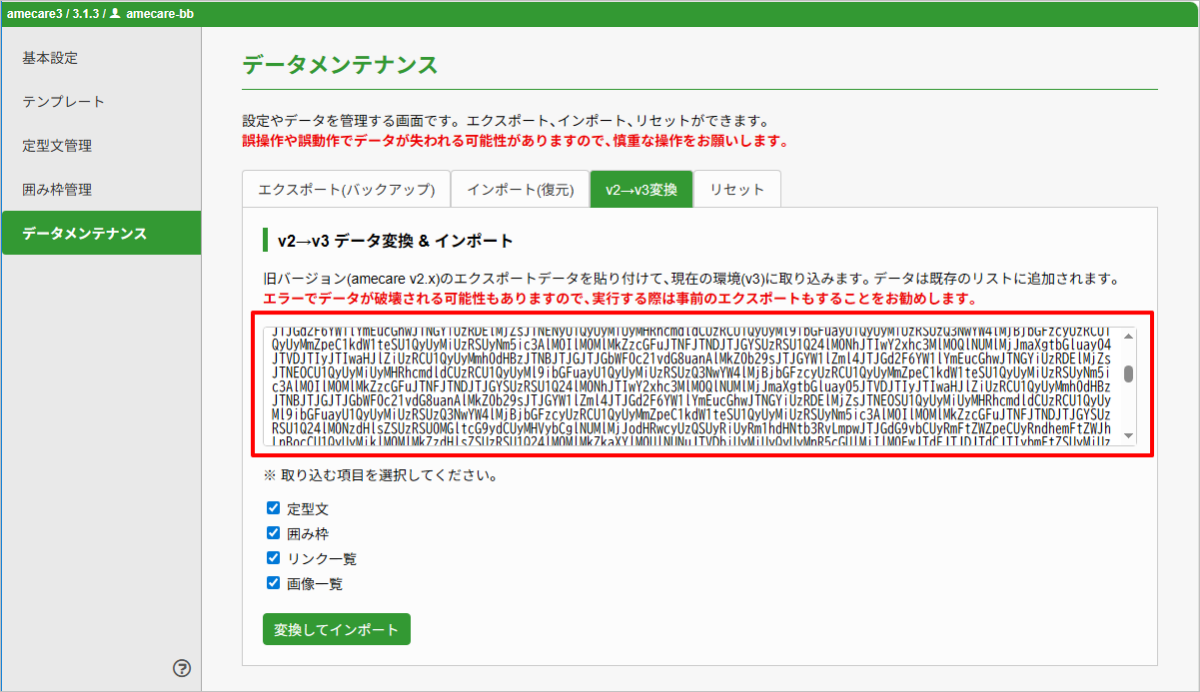Image resolution: width=1200 pixels, height=692 pixels.
Task: Click the help question mark icon
Action: coord(182,668)
